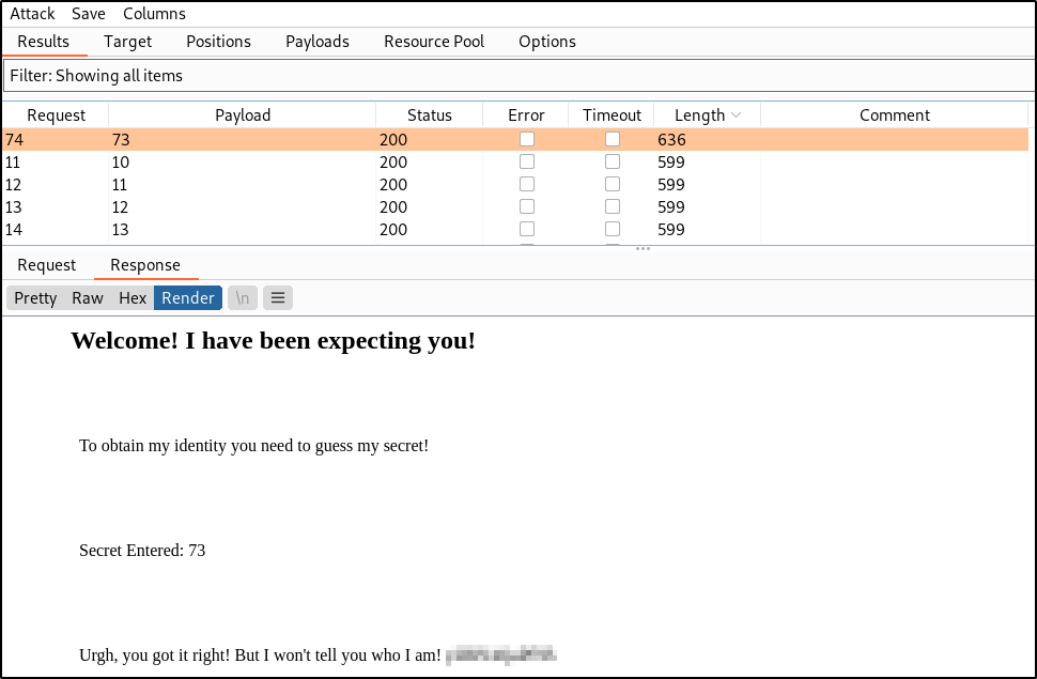This screenshot has height=679, width=1037.
Task: Click the panel divider dots handle
Action: click(x=643, y=249)
